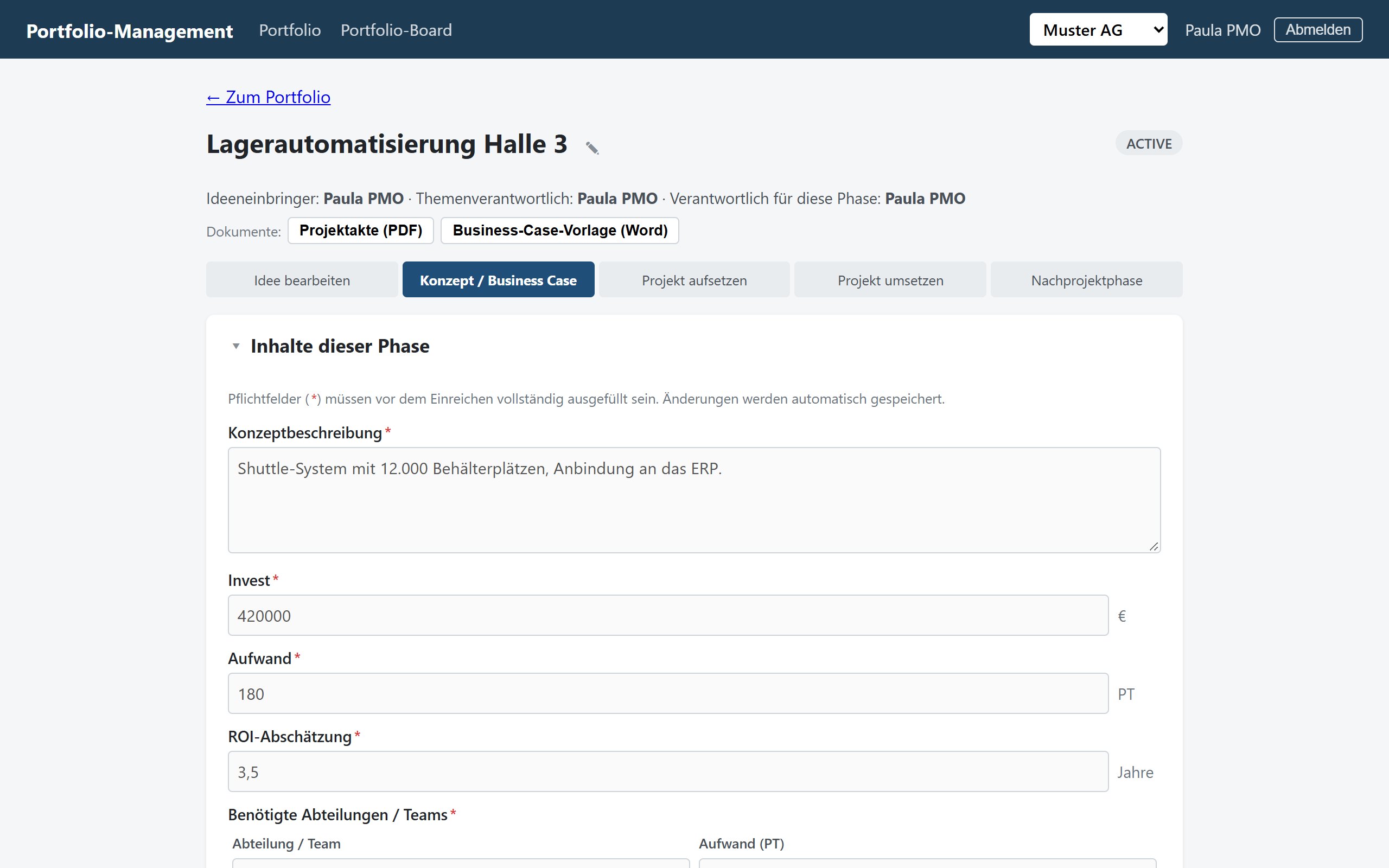Click the Aufwand (PT) column header
Image resolution: width=1389 pixels, height=868 pixels.
coord(742,844)
